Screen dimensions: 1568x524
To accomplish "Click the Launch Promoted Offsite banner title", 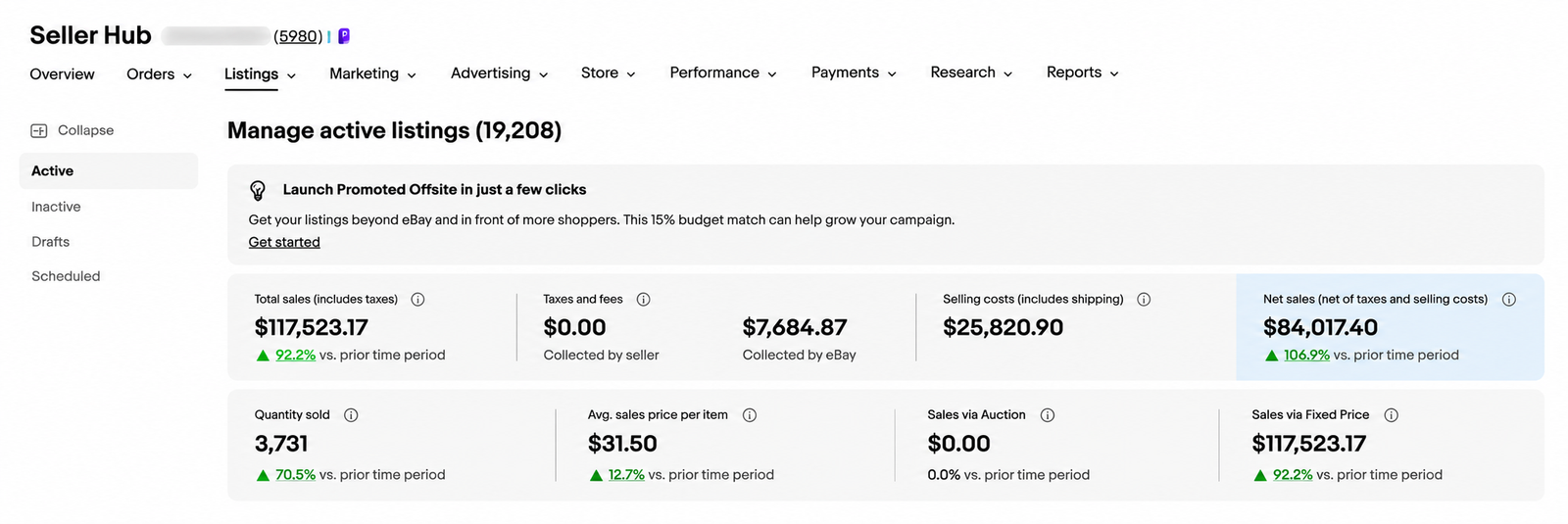I will [434, 190].
